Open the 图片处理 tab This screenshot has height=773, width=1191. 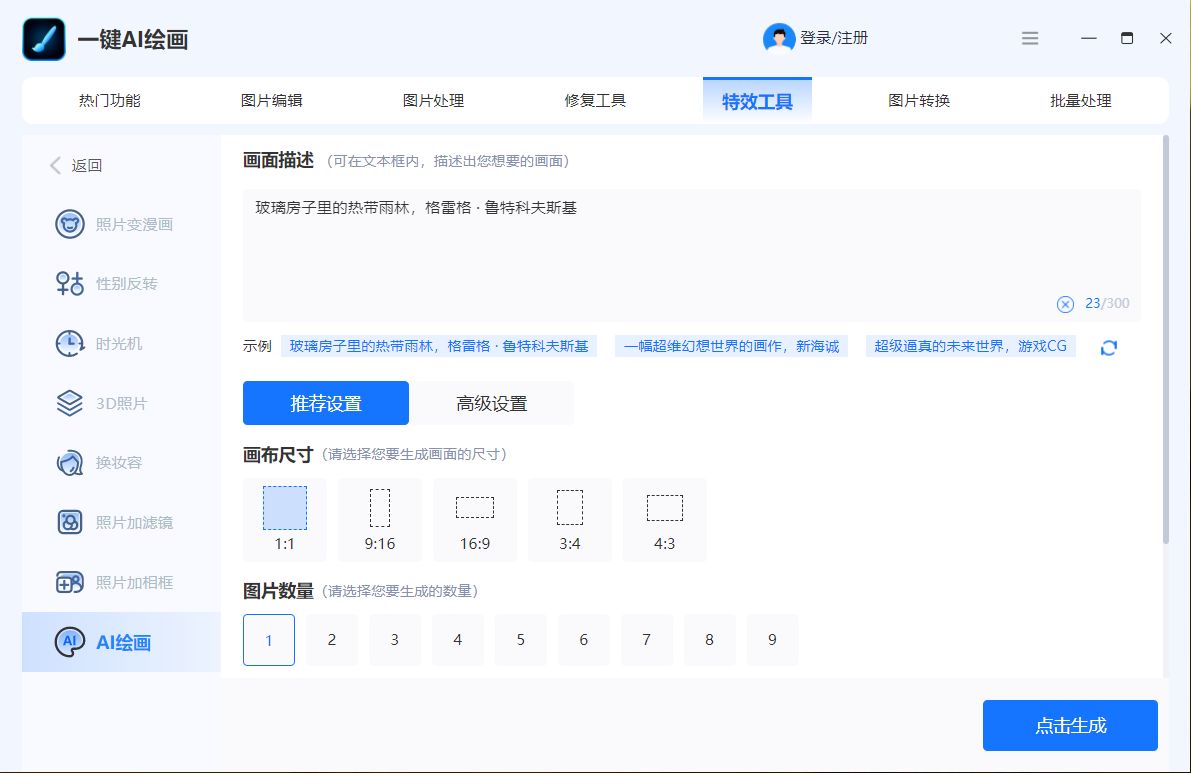[434, 100]
